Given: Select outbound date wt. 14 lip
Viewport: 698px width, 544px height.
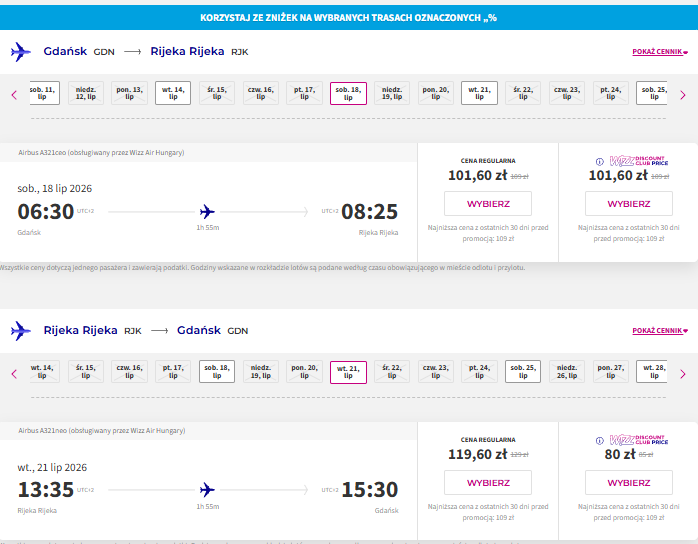Looking at the screenshot, I should pos(173,93).
